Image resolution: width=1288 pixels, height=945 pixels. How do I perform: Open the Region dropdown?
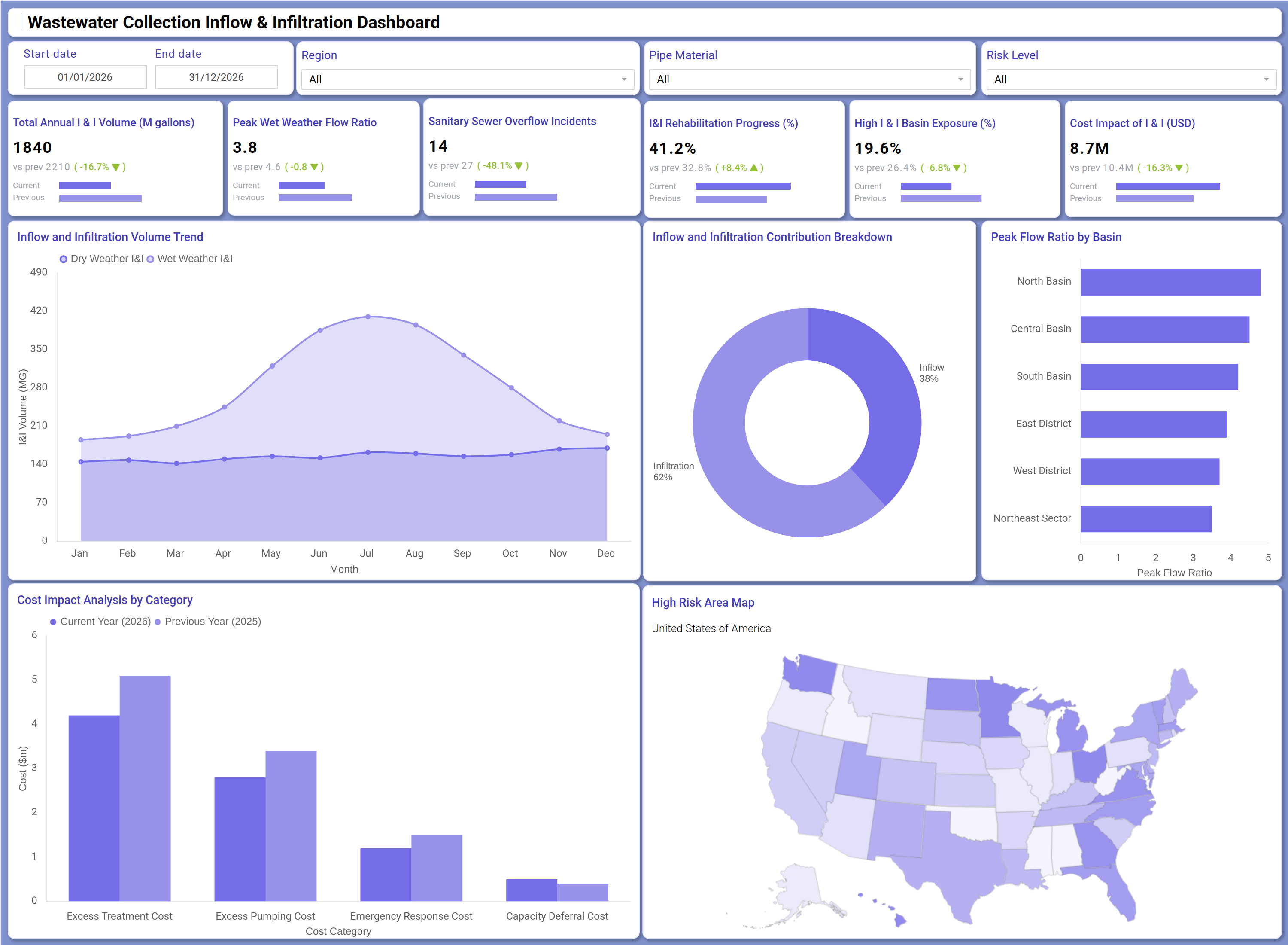tap(467, 79)
